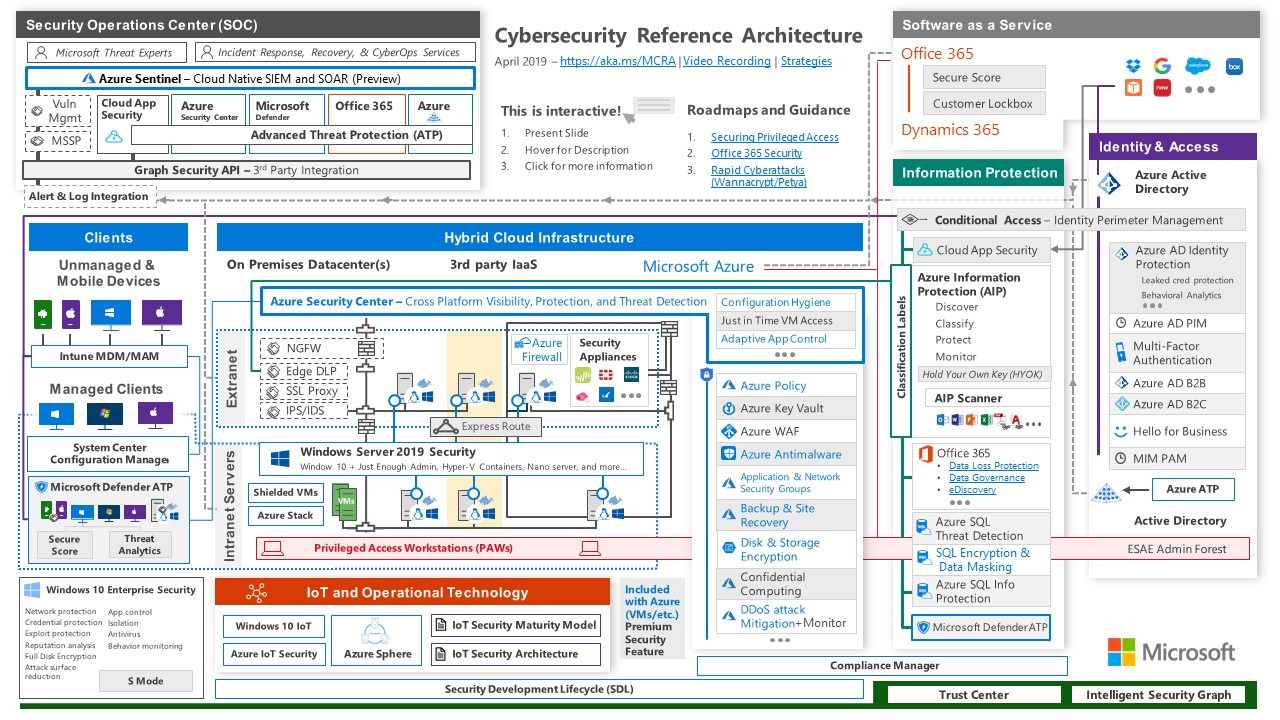Viewport: 1280px width, 720px height.
Task: Open the Video Recording link
Action: pyautogui.click(x=726, y=60)
